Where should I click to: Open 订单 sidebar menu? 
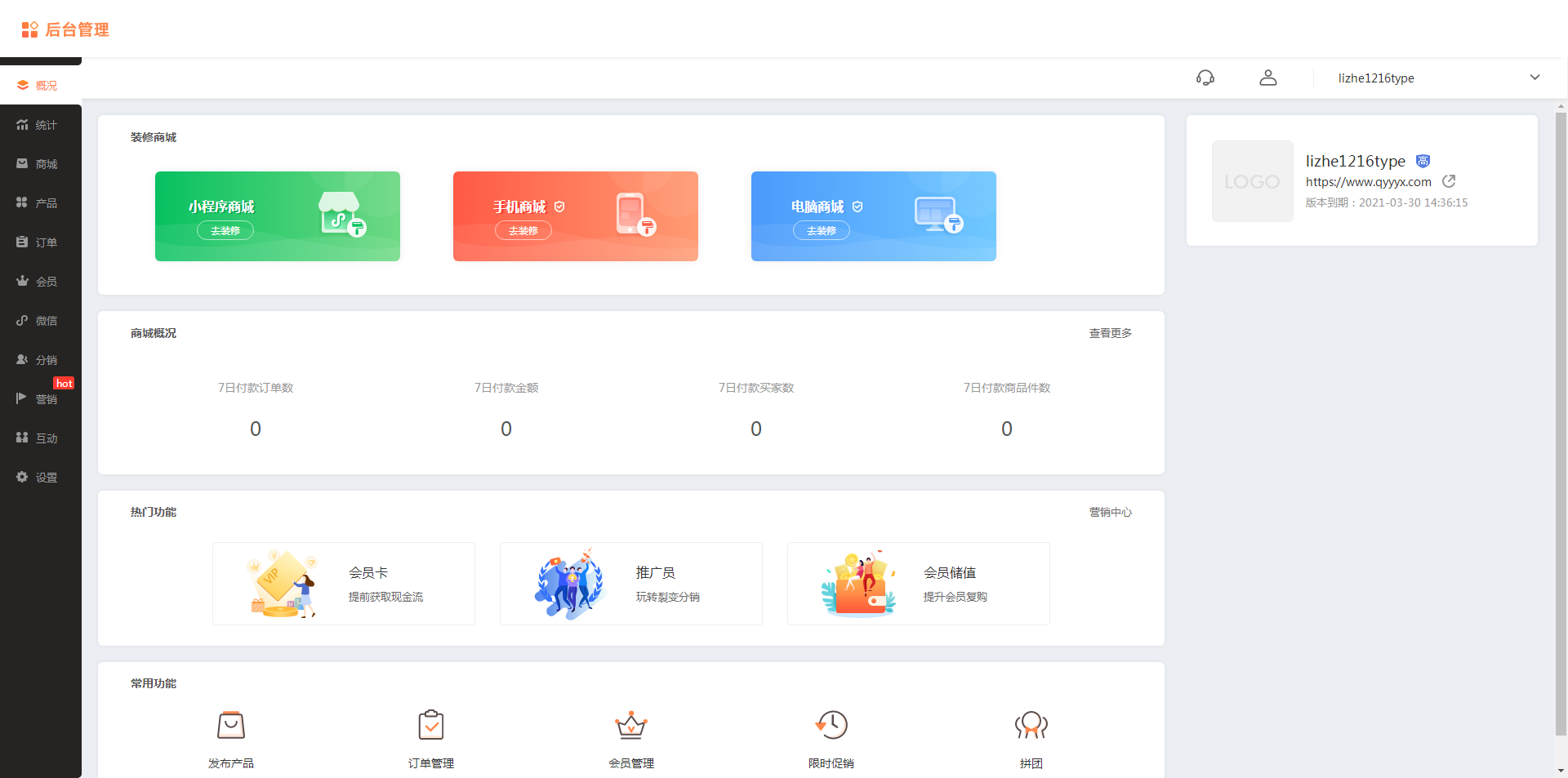coord(41,242)
